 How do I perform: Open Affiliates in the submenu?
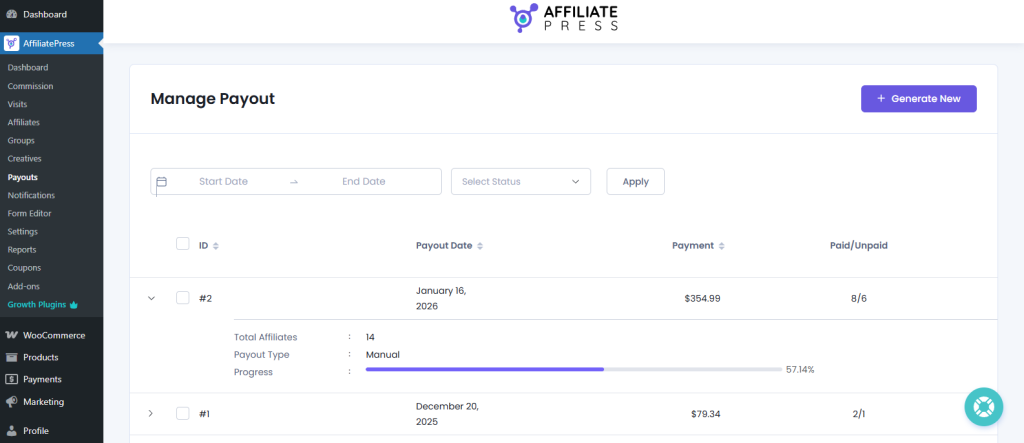coord(24,122)
